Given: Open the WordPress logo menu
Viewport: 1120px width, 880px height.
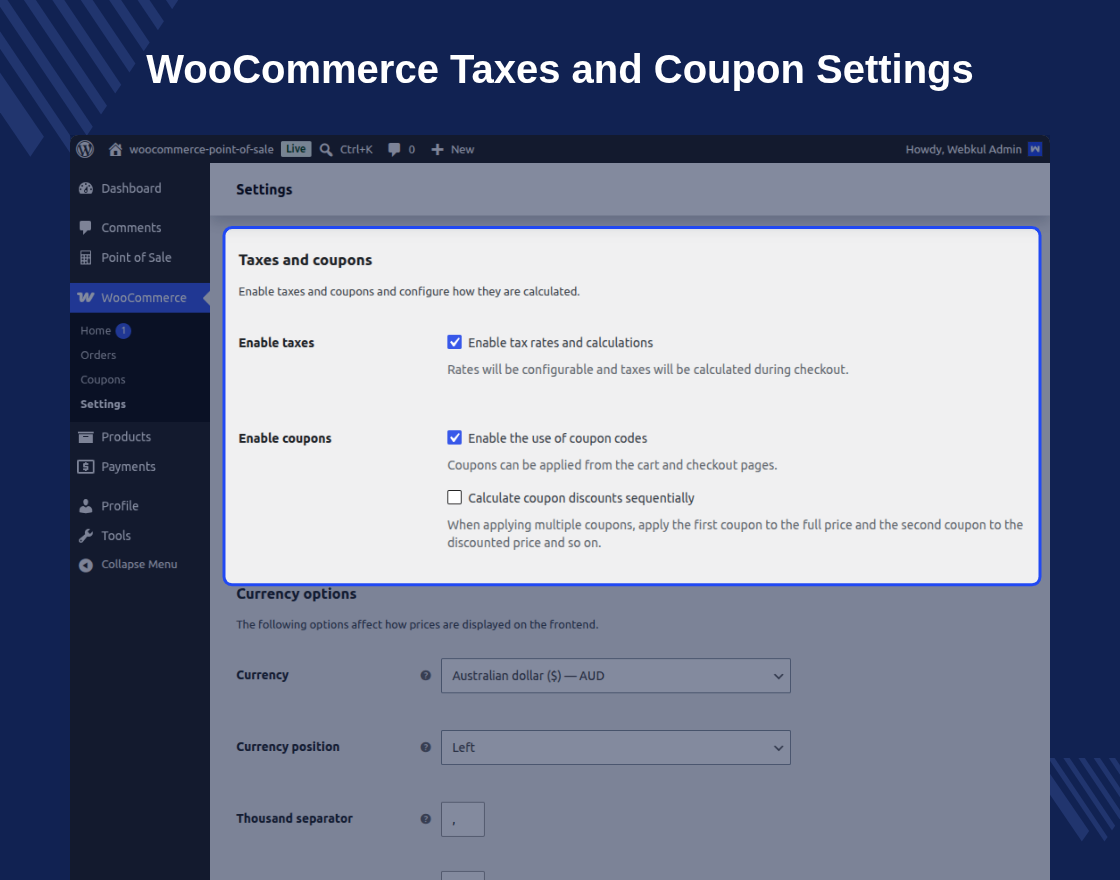Looking at the screenshot, I should click(x=85, y=149).
